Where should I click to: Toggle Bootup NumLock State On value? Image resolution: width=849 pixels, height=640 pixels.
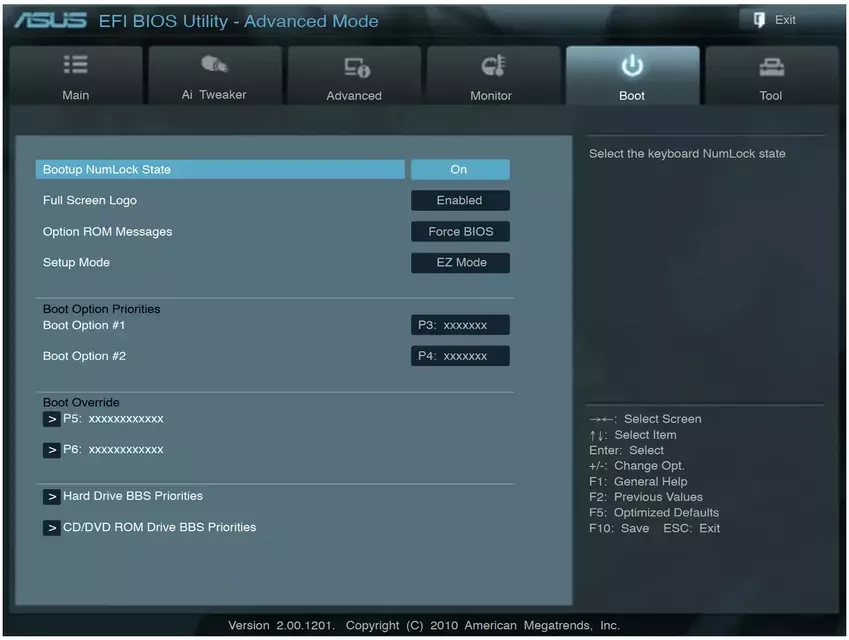point(460,169)
